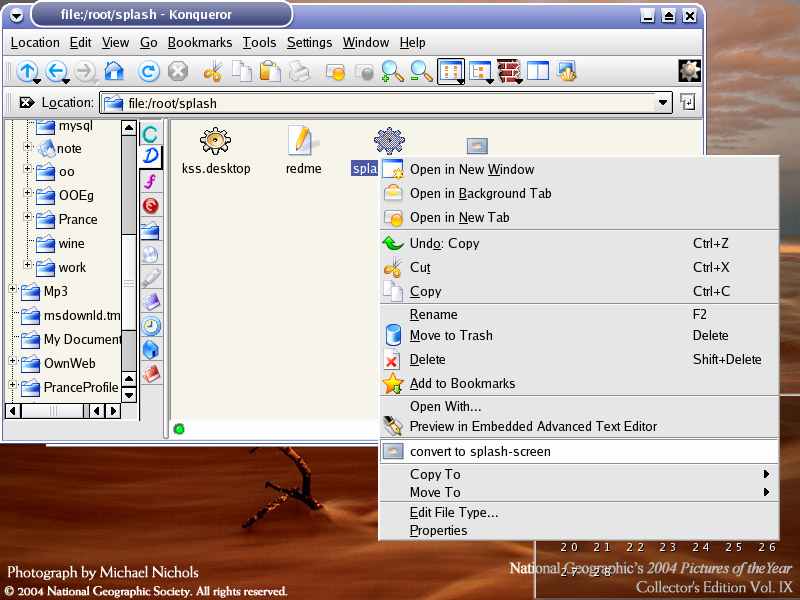Open the View menu
This screenshot has width=800, height=600.
point(115,42)
